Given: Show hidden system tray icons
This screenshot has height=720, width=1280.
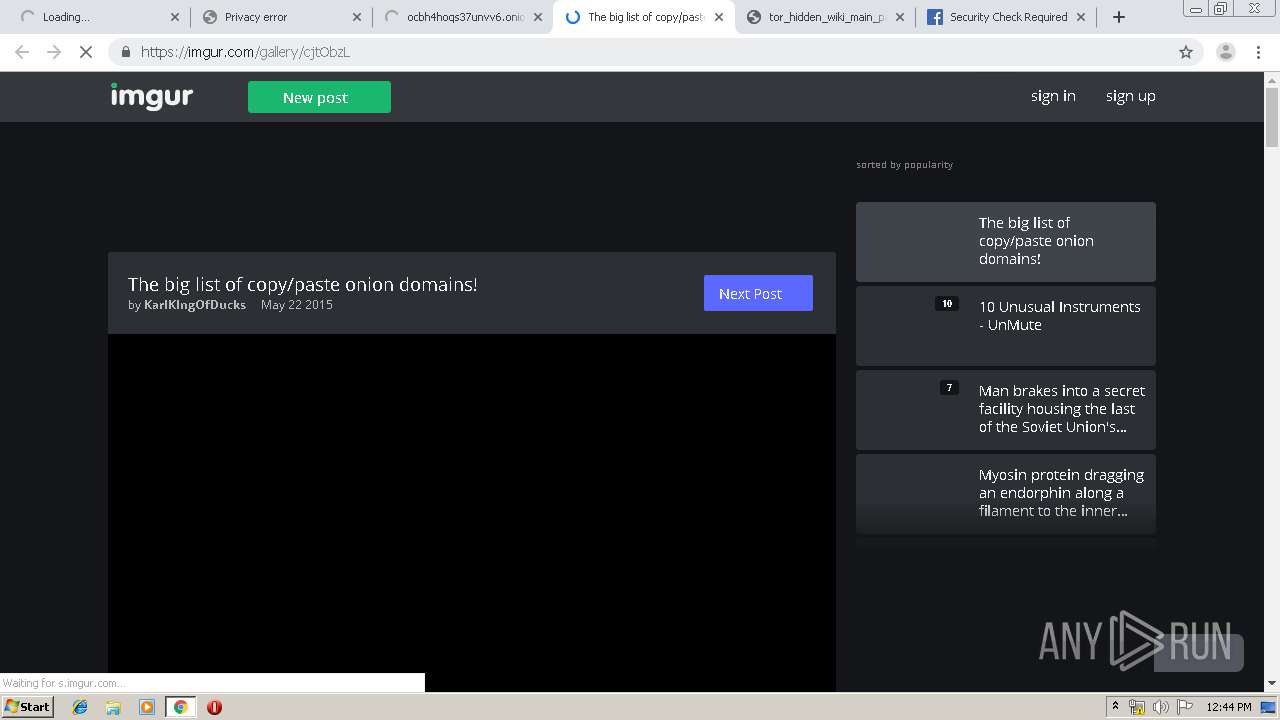Looking at the screenshot, I should coord(1115,707).
